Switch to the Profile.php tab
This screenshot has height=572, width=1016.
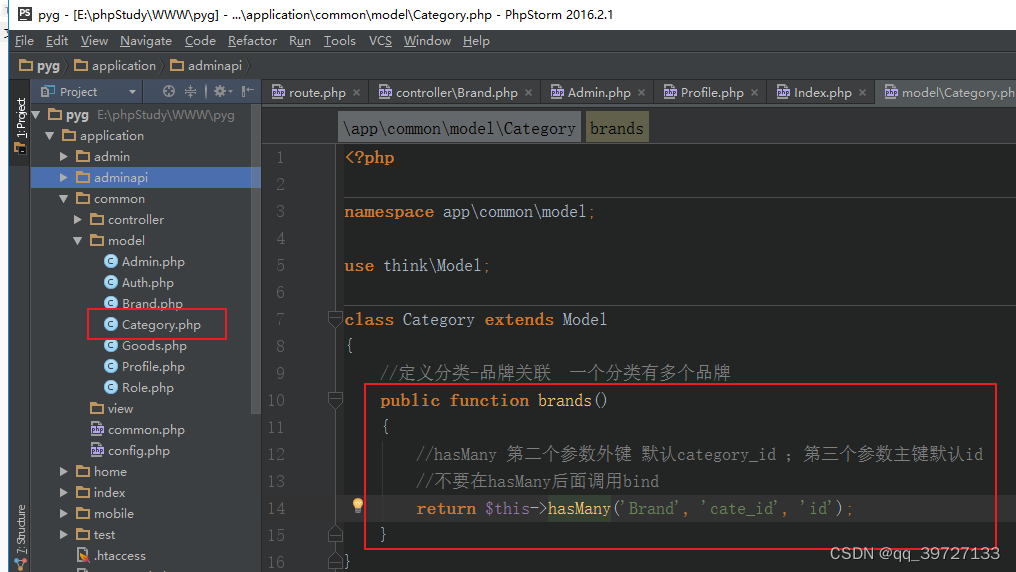pos(711,93)
